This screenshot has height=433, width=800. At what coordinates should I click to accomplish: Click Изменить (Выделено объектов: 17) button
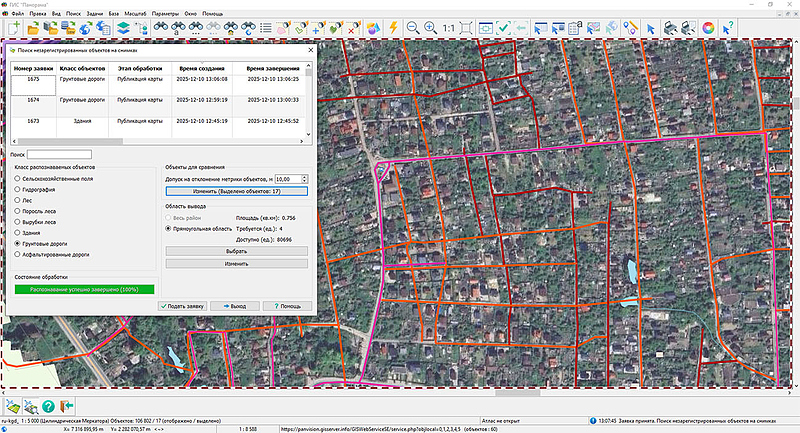(x=237, y=189)
